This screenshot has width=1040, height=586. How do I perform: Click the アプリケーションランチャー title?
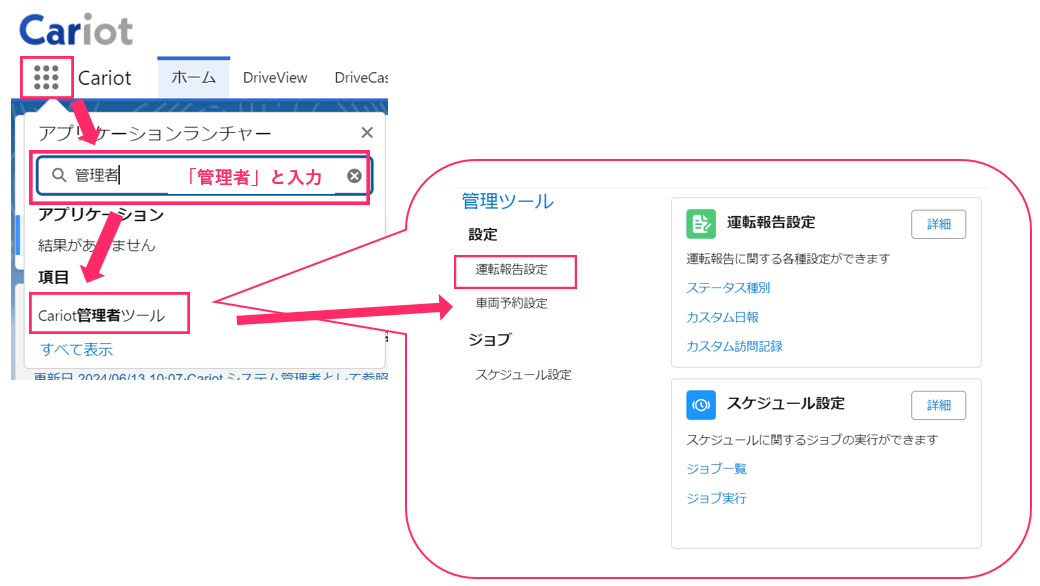tap(155, 133)
